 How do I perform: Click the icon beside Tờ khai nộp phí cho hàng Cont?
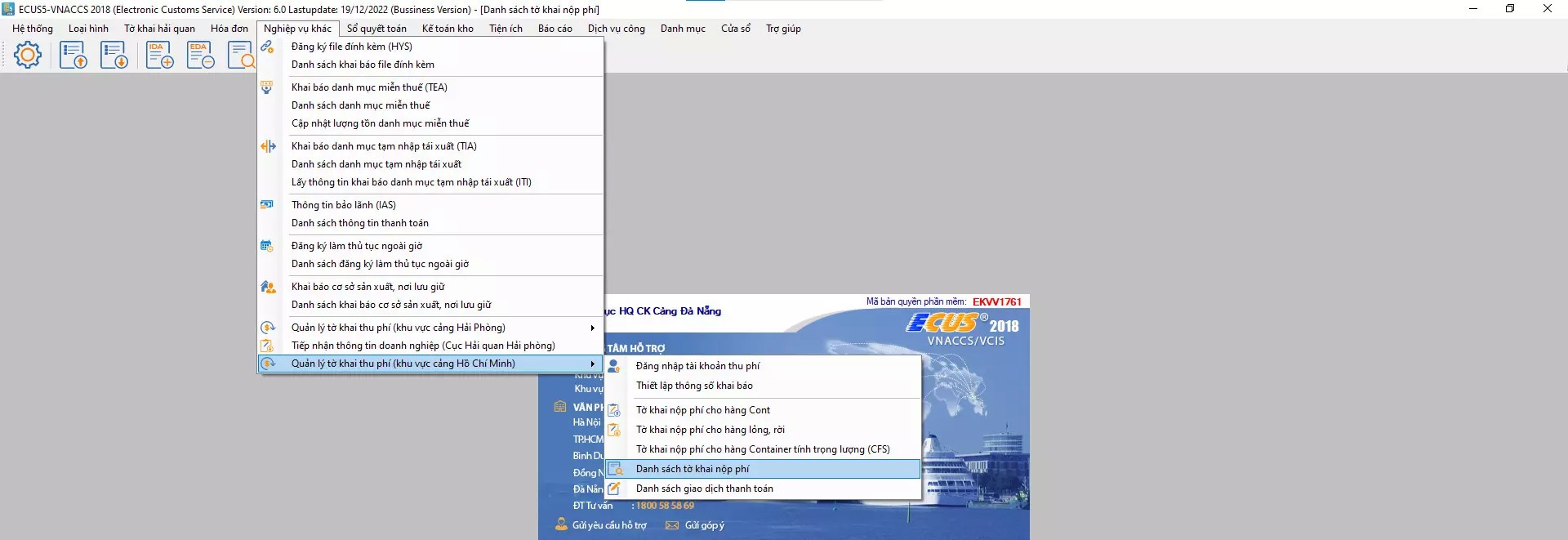(614, 410)
